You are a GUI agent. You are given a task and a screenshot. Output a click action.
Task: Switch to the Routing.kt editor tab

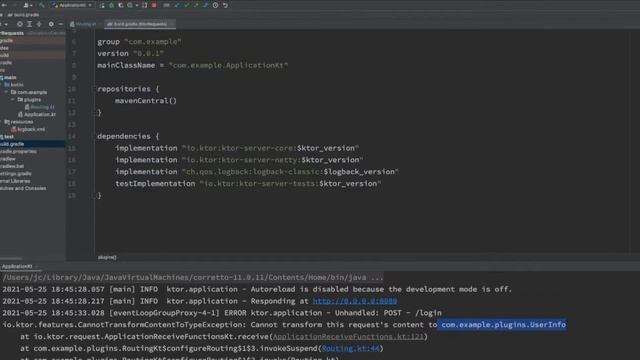click(84, 24)
